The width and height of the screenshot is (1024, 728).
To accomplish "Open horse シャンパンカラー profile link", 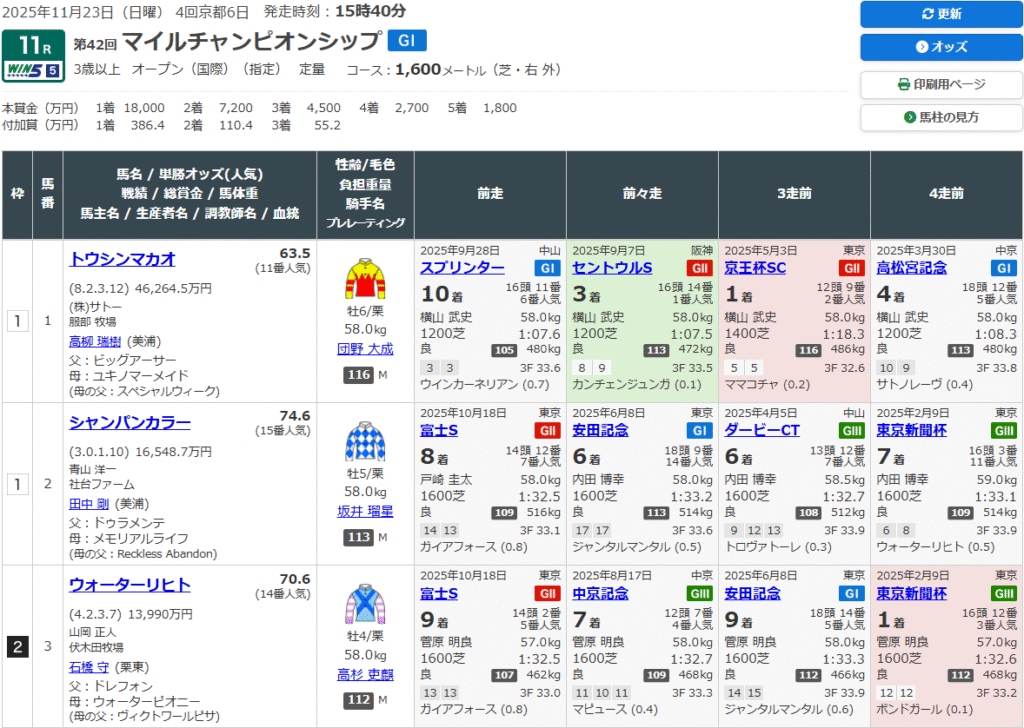I will point(130,422).
